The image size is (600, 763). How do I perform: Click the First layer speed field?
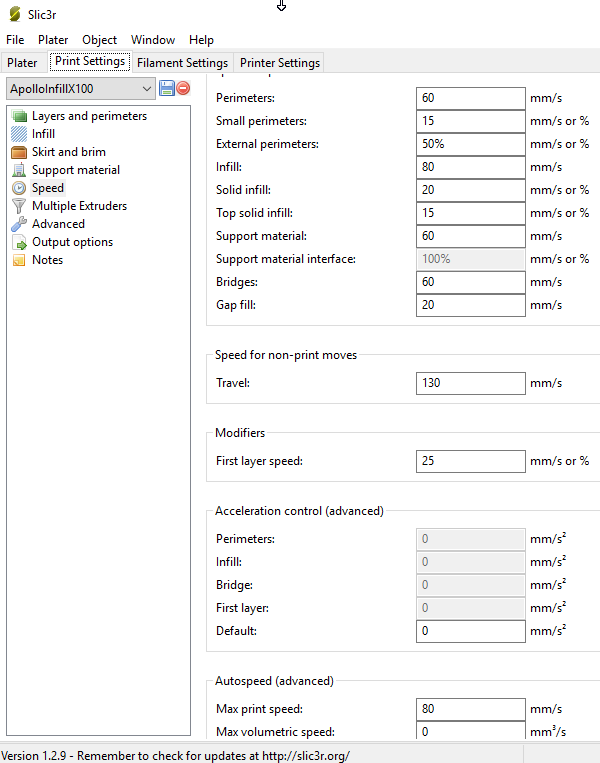[470, 461]
